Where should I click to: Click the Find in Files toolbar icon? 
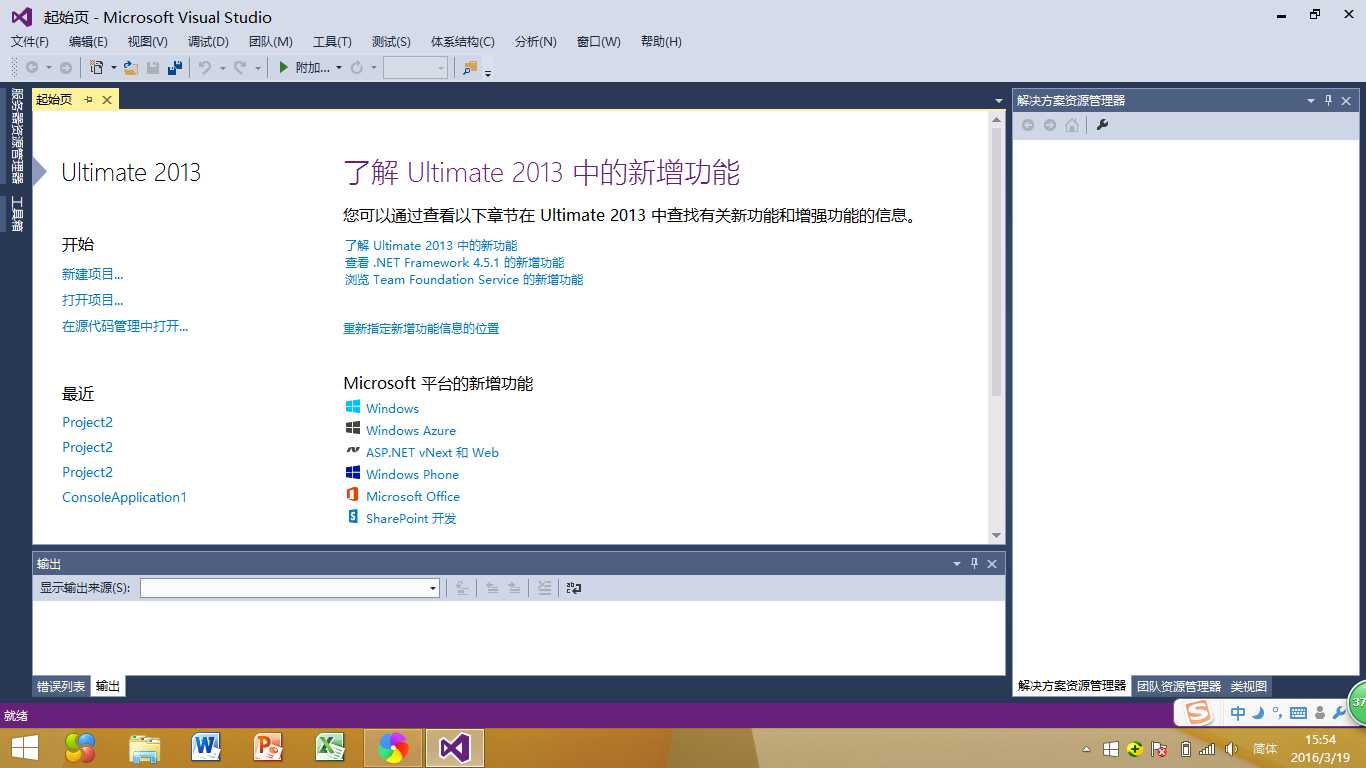470,67
